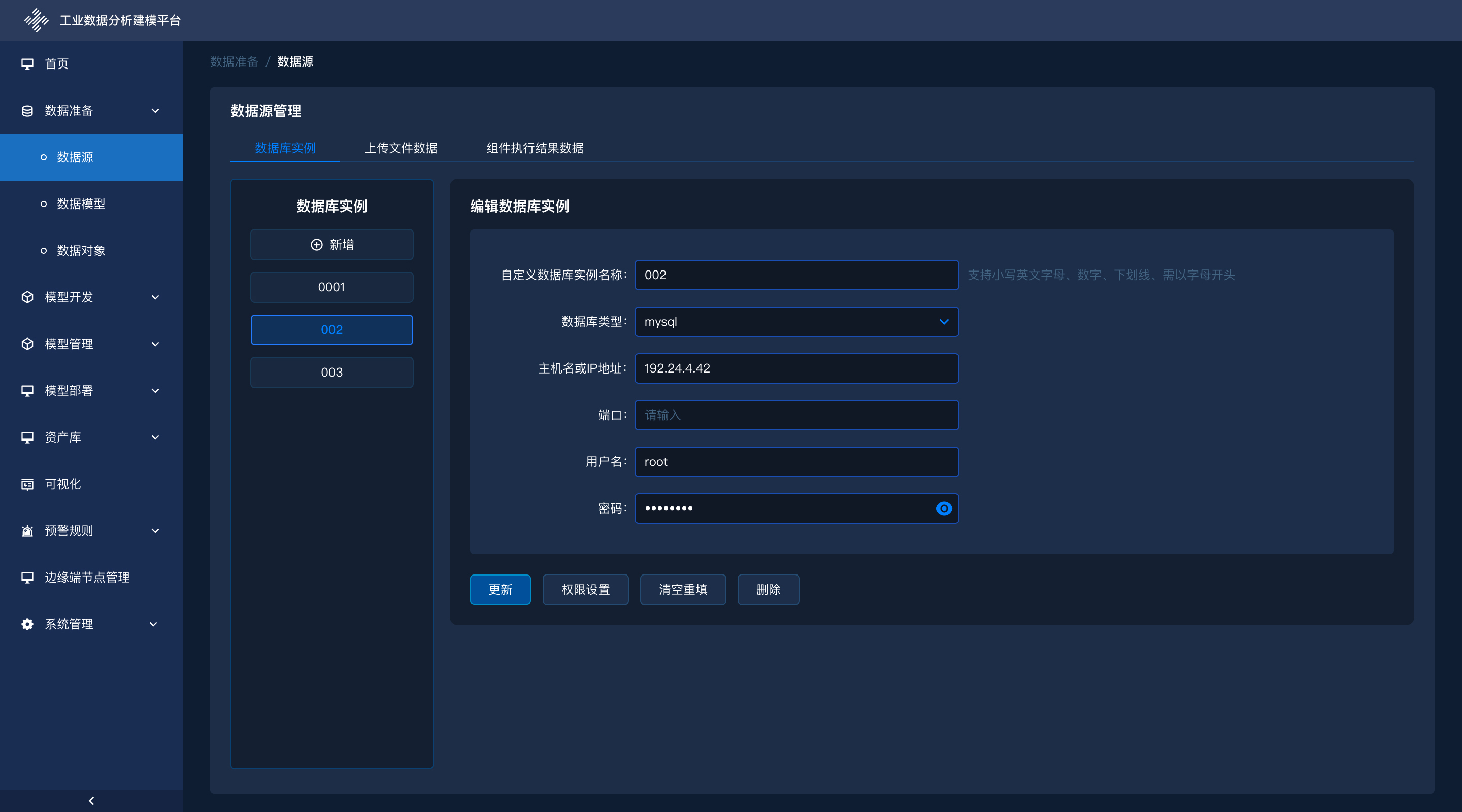1462x812 pixels.
Task: Click the 模型管理 cube icon
Action: click(x=27, y=344)
